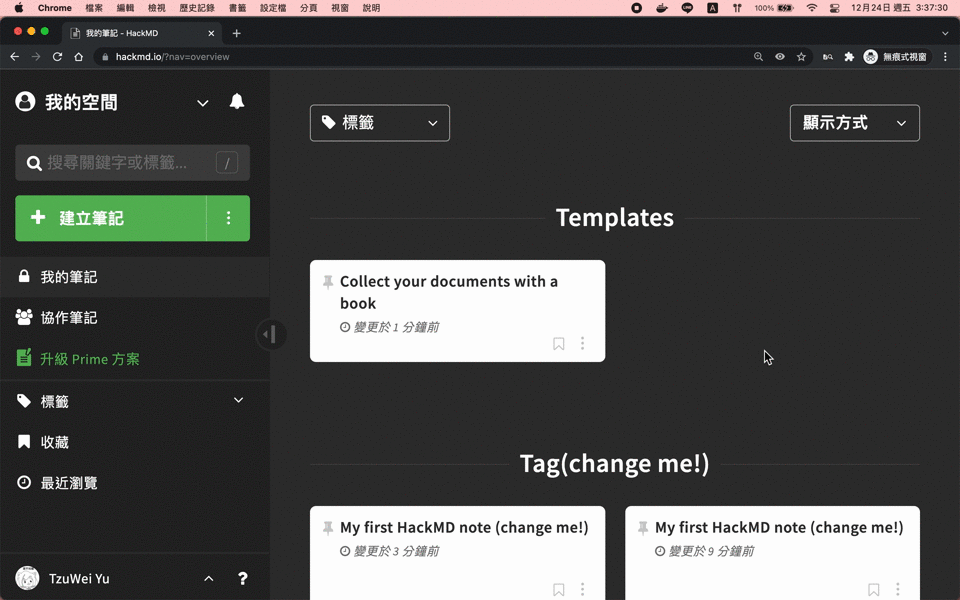Open the Apple menu
Image resolution: width=960 pixels, height=600 pixels.
18,8
